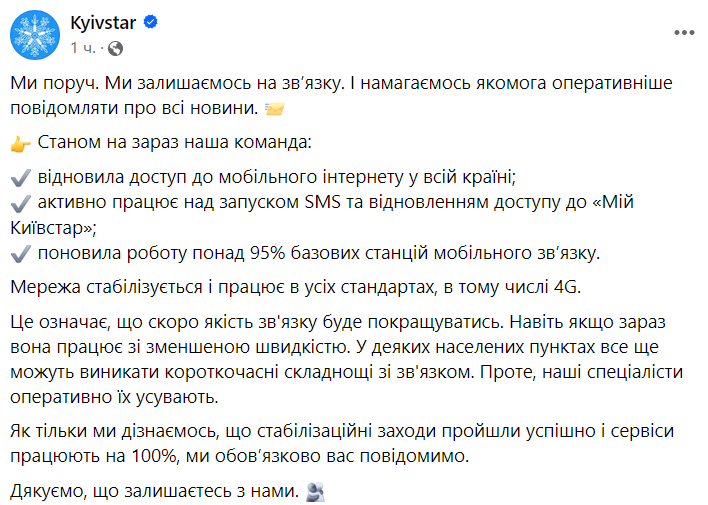Open the post options three-dot menu

pos(684,33)
